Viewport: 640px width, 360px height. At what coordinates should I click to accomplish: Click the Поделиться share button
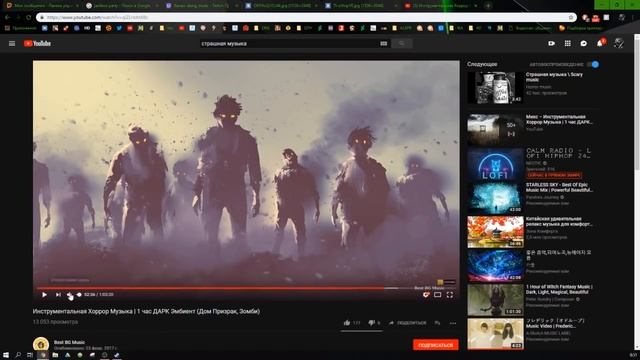[407, 323]
